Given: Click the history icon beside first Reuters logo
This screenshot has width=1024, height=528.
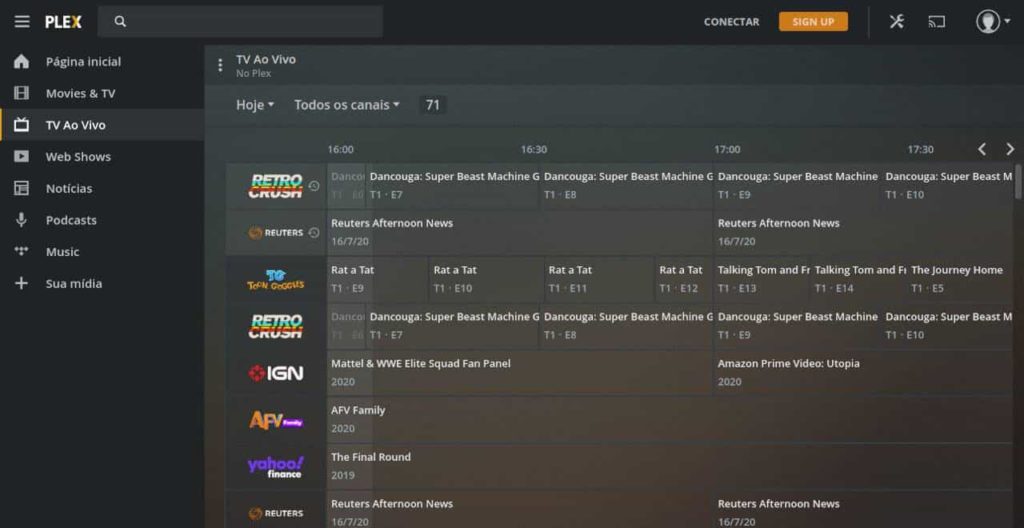Looking at the screenshot, I should pos(314,233).
